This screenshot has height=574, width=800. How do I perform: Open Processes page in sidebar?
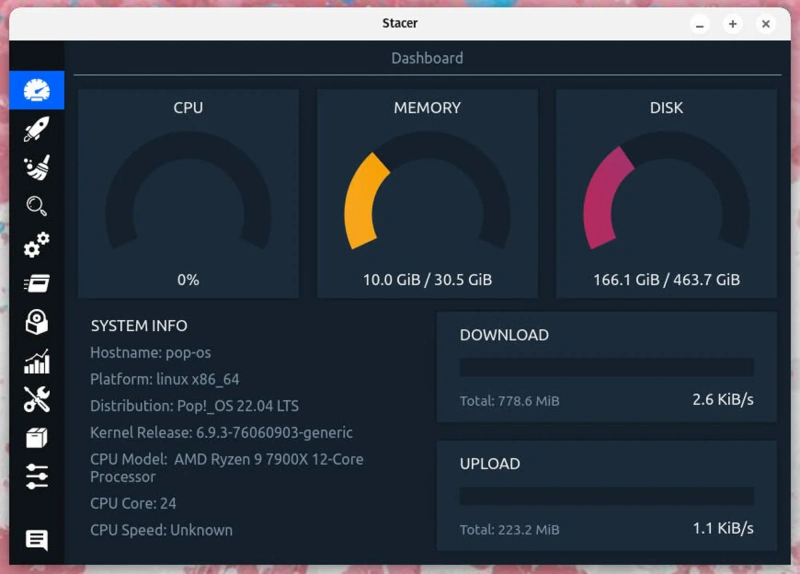tap(37, 284)
